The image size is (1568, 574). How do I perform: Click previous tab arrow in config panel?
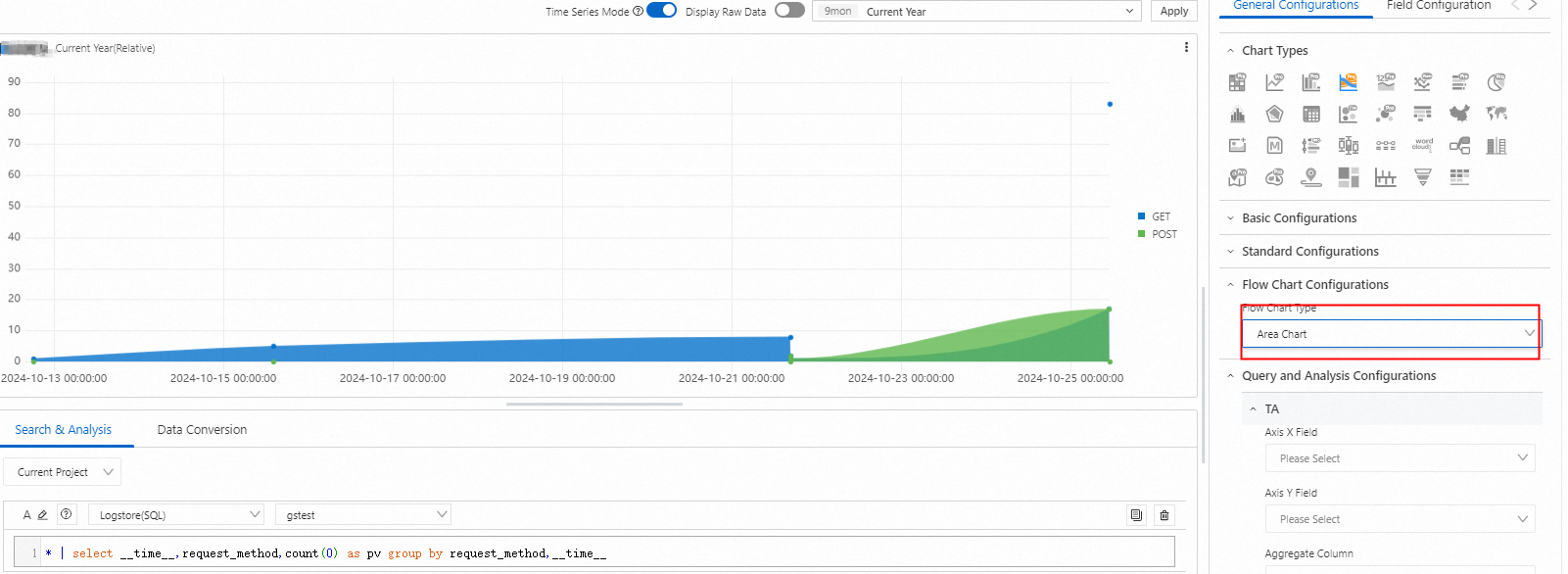(1515, 6)
